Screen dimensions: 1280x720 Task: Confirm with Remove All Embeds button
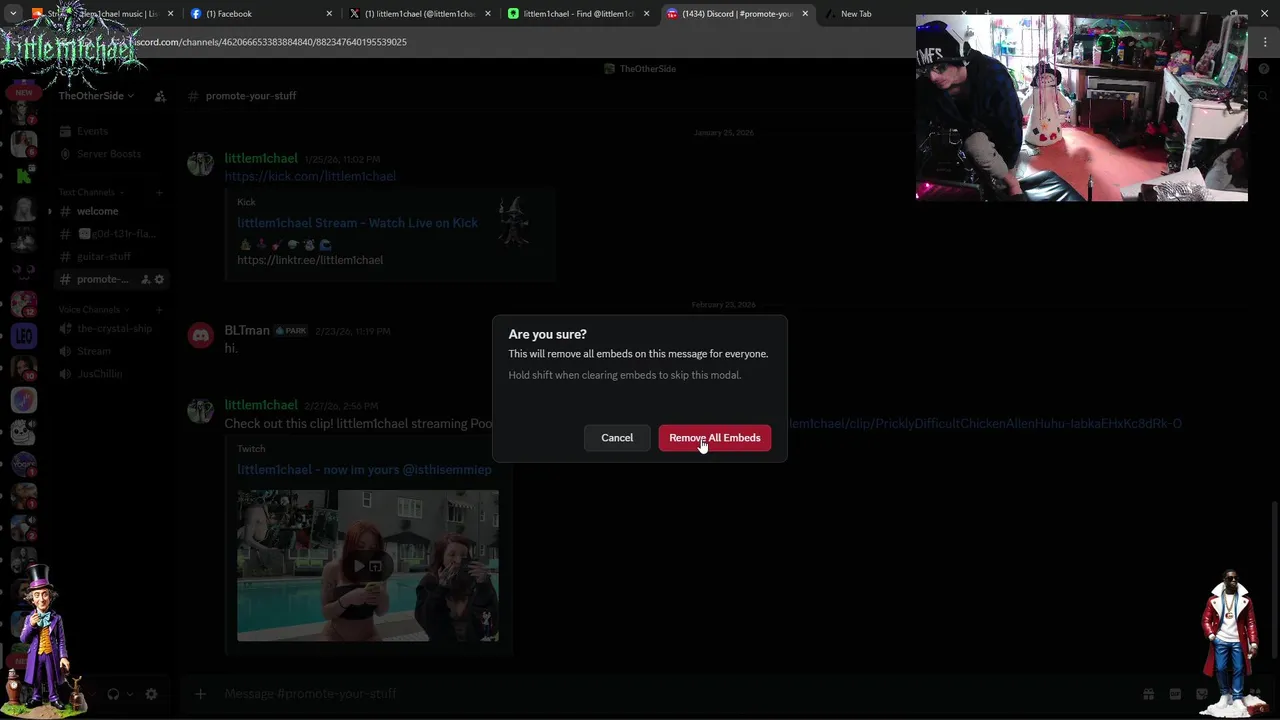714,438
